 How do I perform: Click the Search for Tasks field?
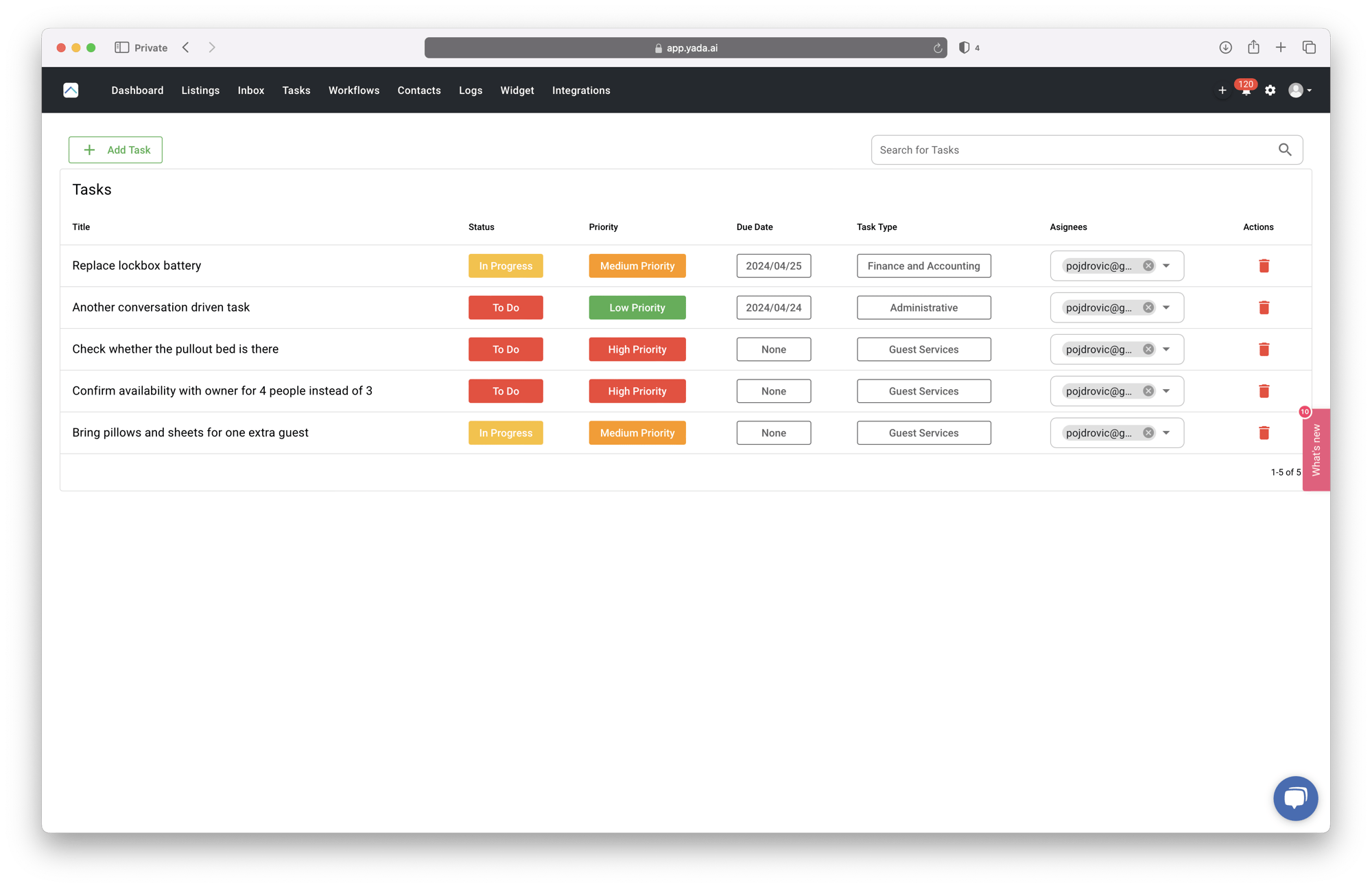(1087, 150)
